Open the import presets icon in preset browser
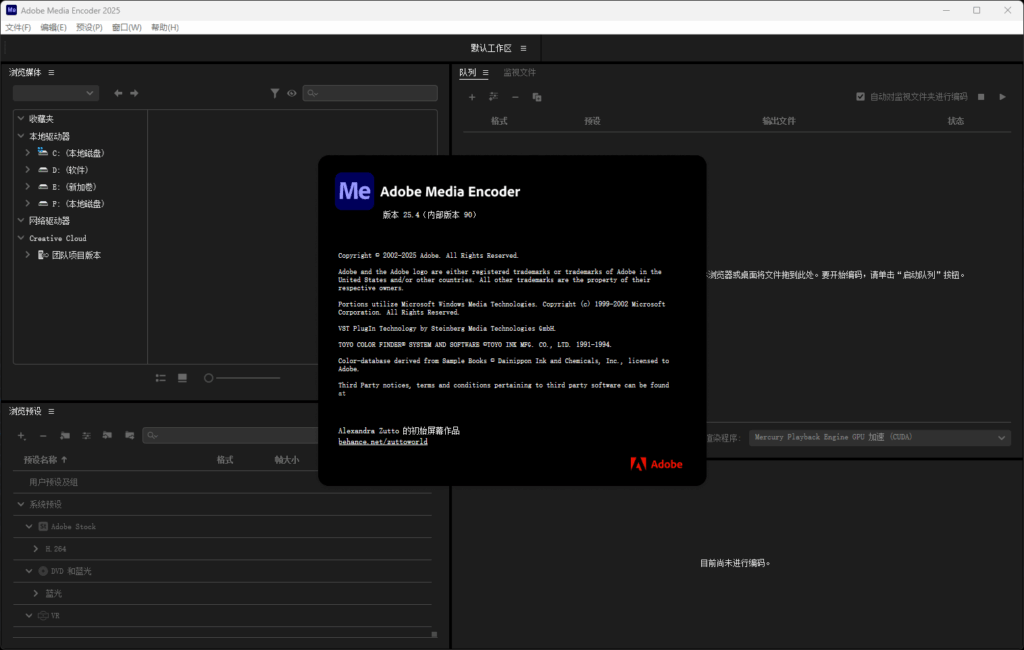 click(x=107, y=436)
